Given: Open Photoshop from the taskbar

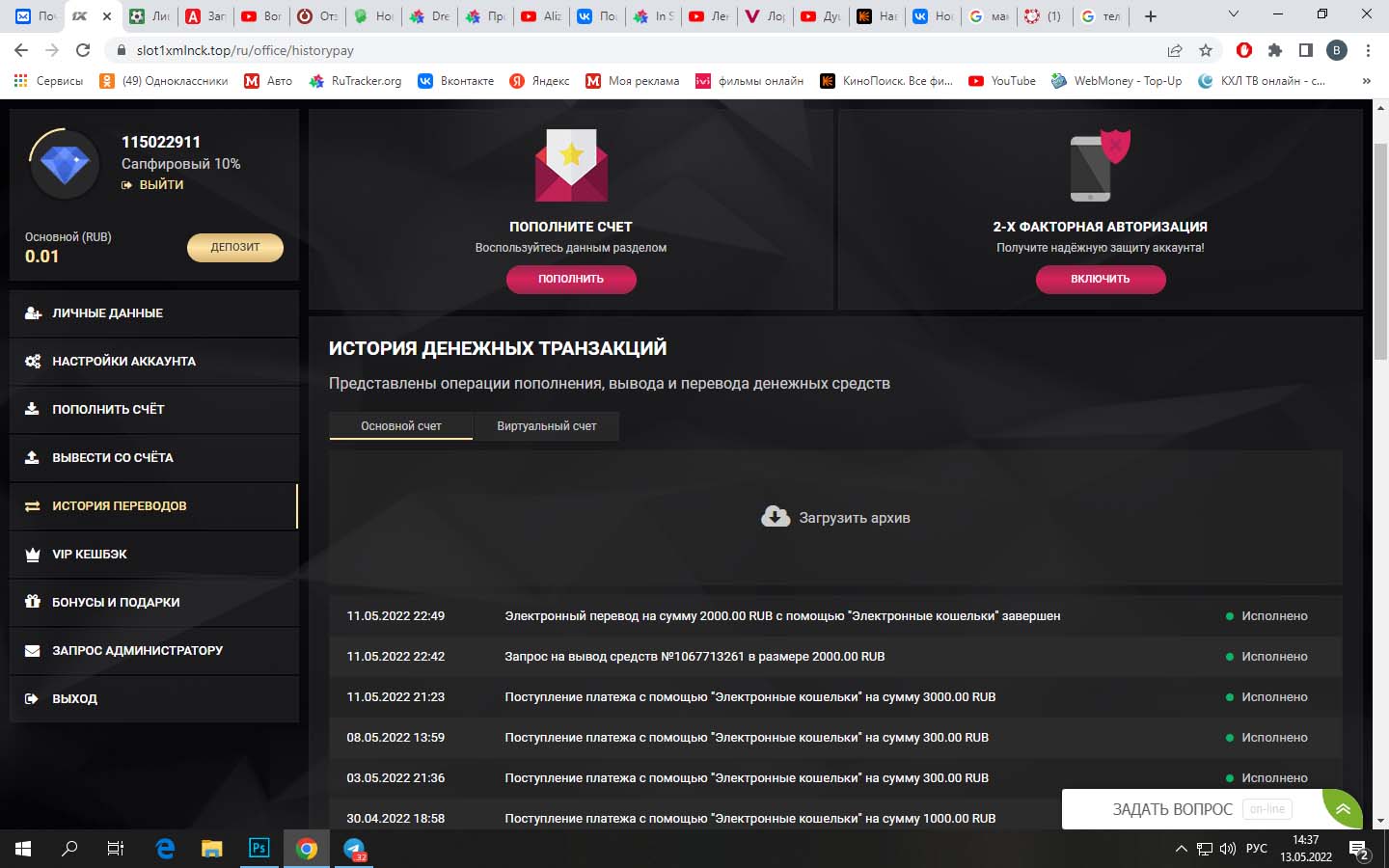Looking at the screenshot, I should pos(259,849).
